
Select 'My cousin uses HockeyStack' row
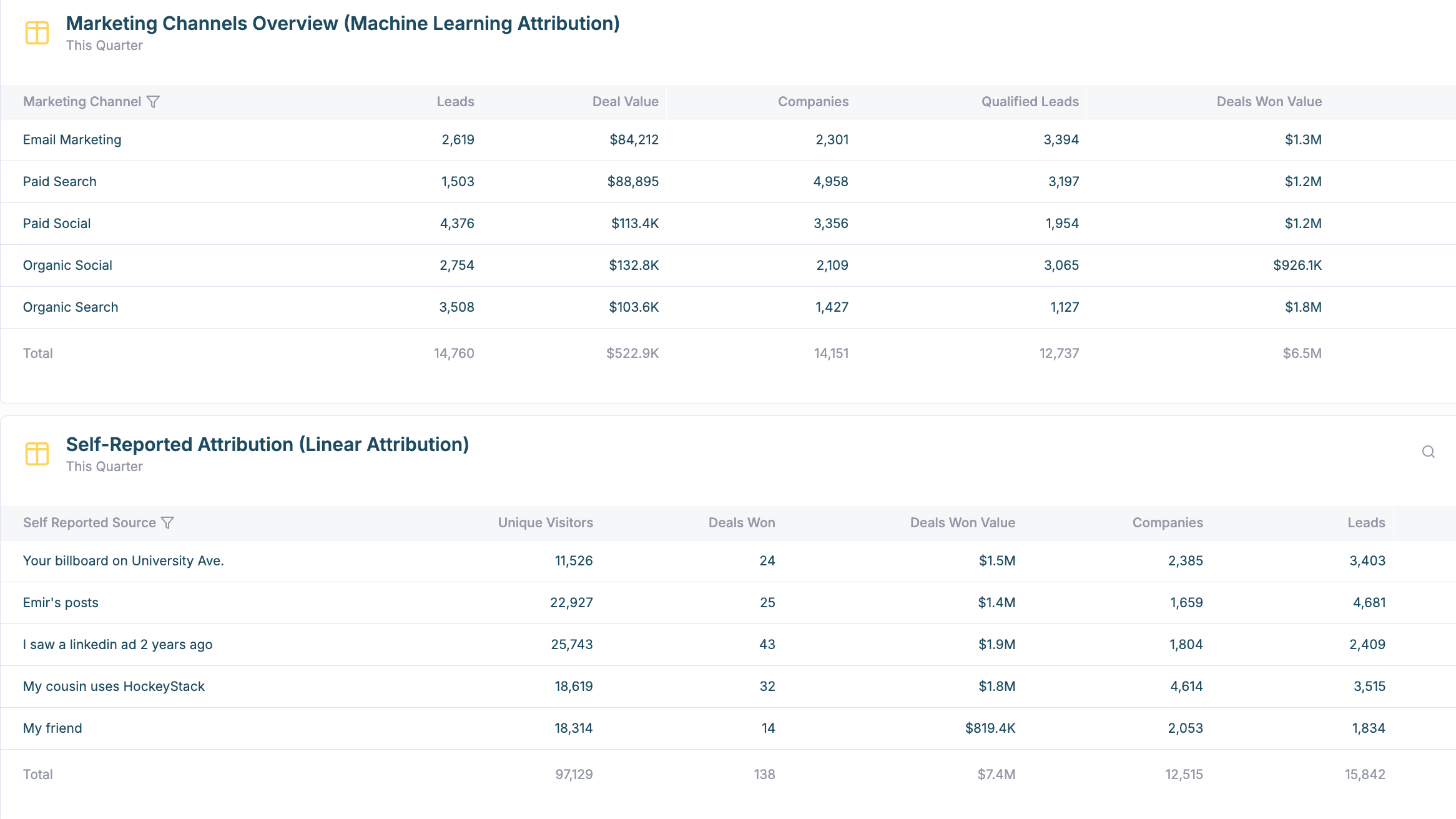pyautogui.click(x=114, y=687)
